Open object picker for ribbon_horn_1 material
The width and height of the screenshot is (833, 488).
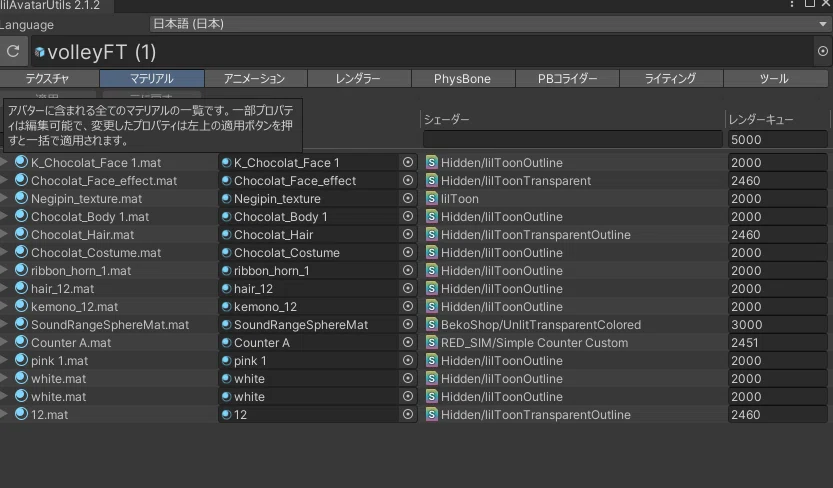pyautogui.click(x=407, y=271)
